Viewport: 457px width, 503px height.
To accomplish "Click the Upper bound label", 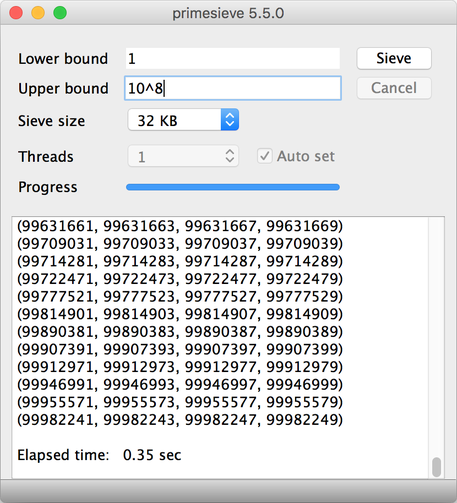I will click(63, 89).
